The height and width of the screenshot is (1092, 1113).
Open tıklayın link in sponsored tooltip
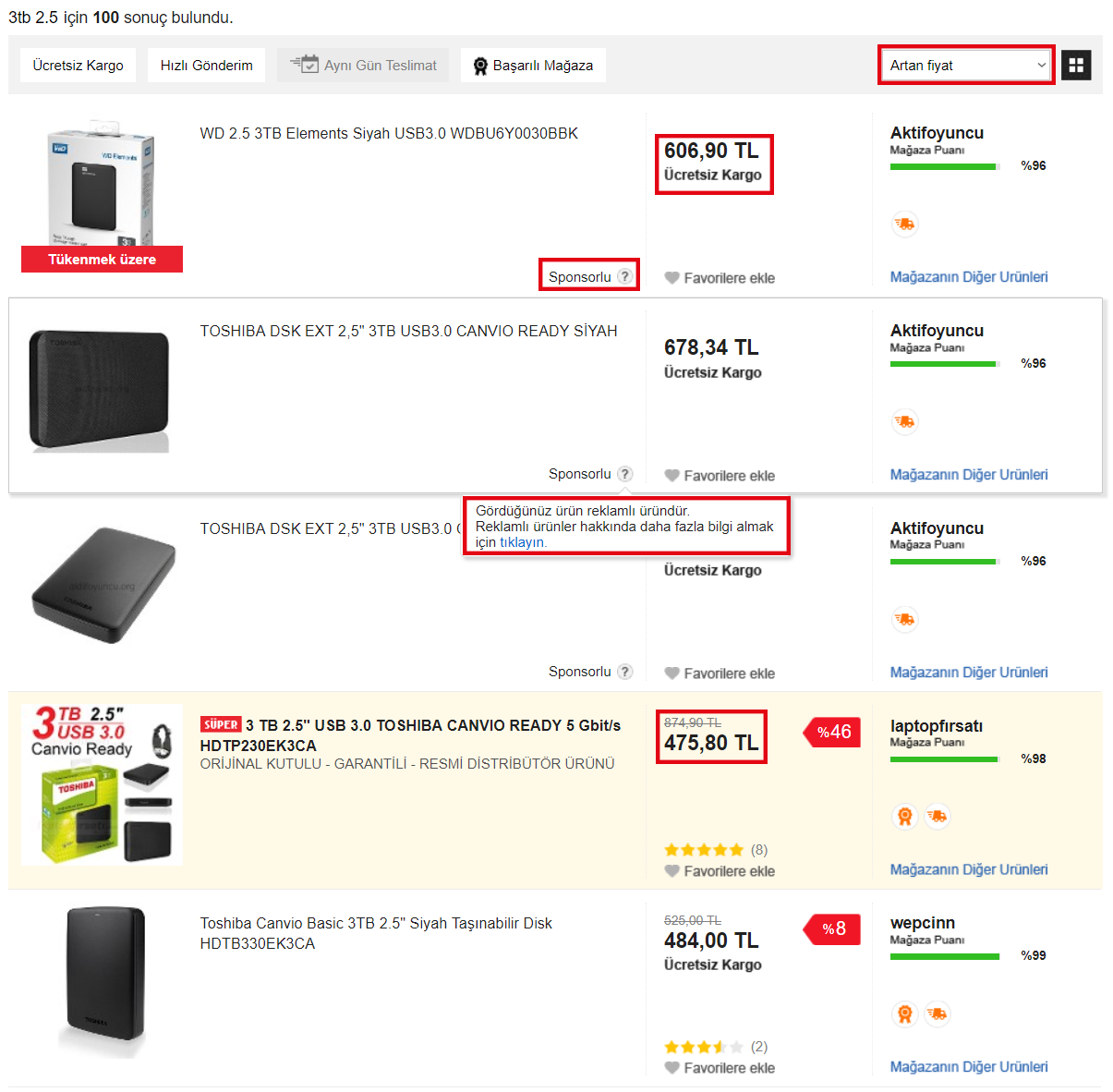[522, 542]
